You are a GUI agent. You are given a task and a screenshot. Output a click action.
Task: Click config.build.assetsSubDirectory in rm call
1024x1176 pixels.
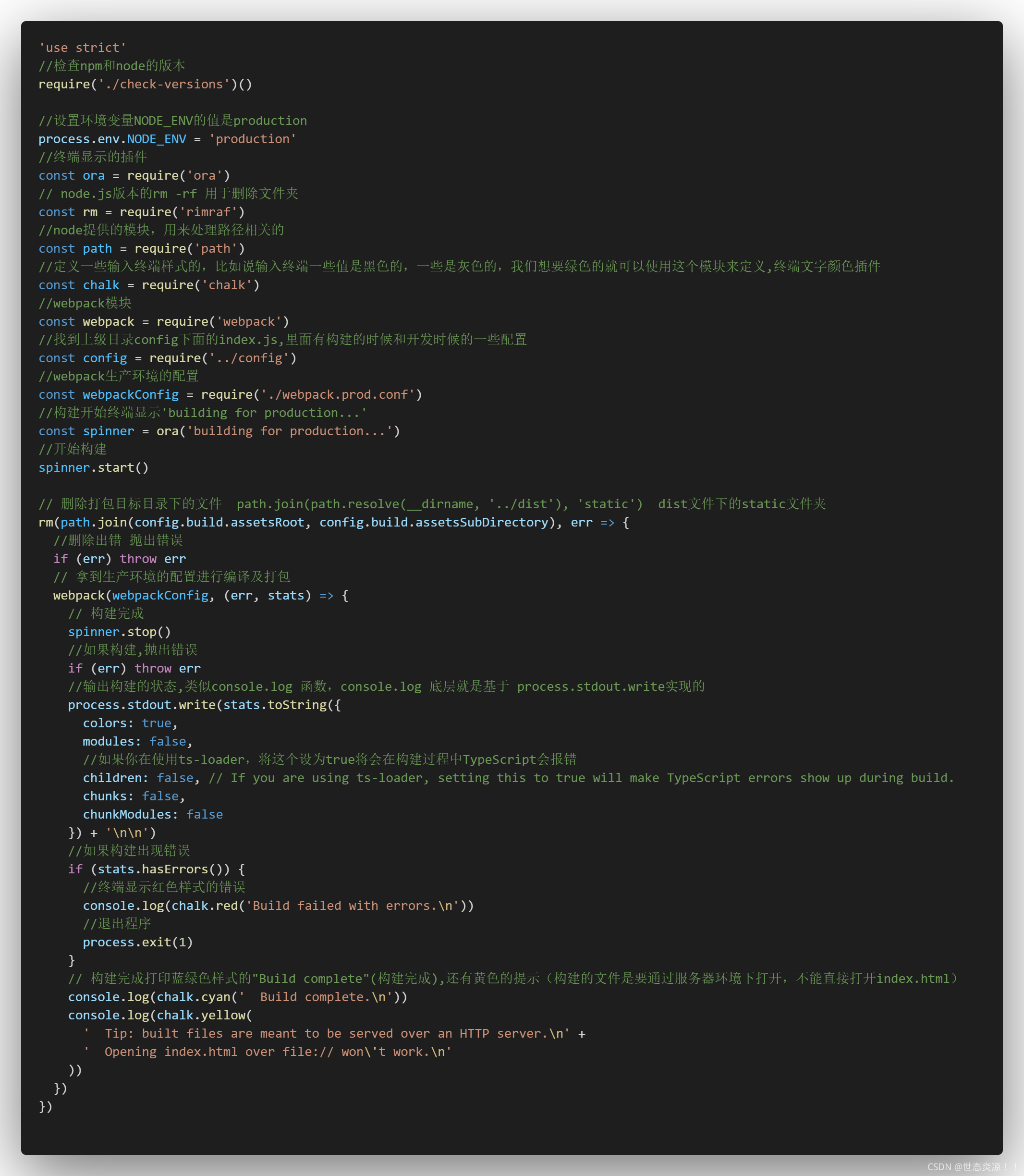point(434,522)
